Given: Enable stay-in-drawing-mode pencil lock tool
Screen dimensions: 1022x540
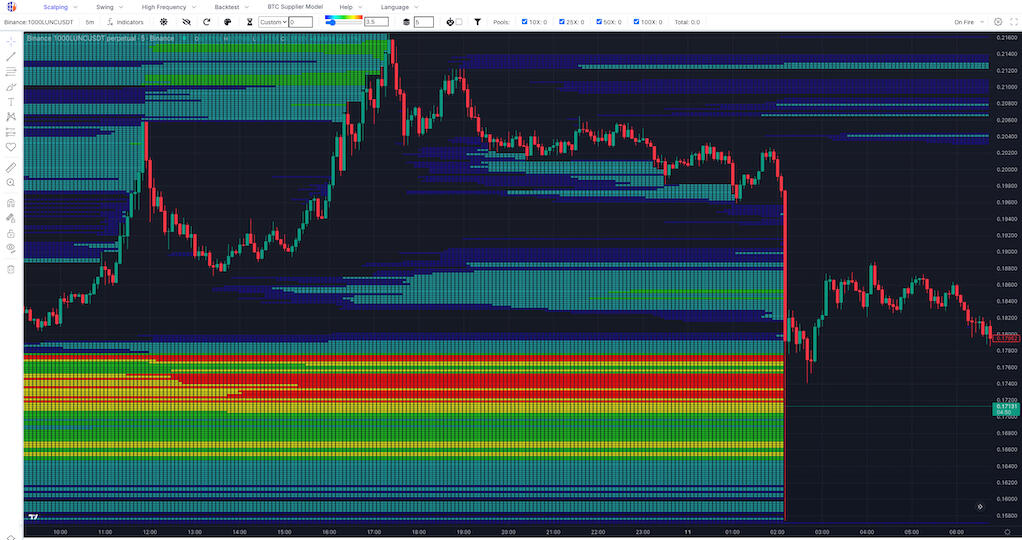Looking at the screenshot, I should tap(10, 218).
